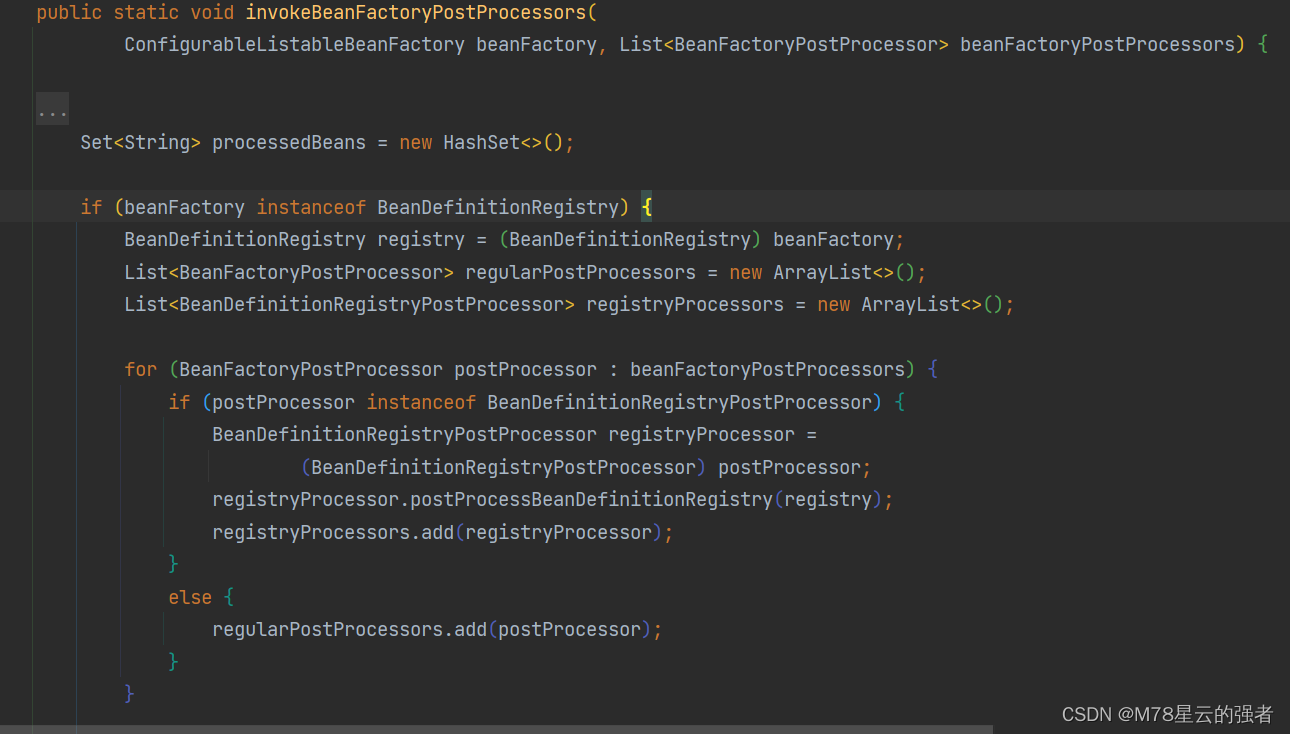The image size is (1290, 734).
Task: Click the registryProcessor variable before the equals sign
Action: coord(702,435)
